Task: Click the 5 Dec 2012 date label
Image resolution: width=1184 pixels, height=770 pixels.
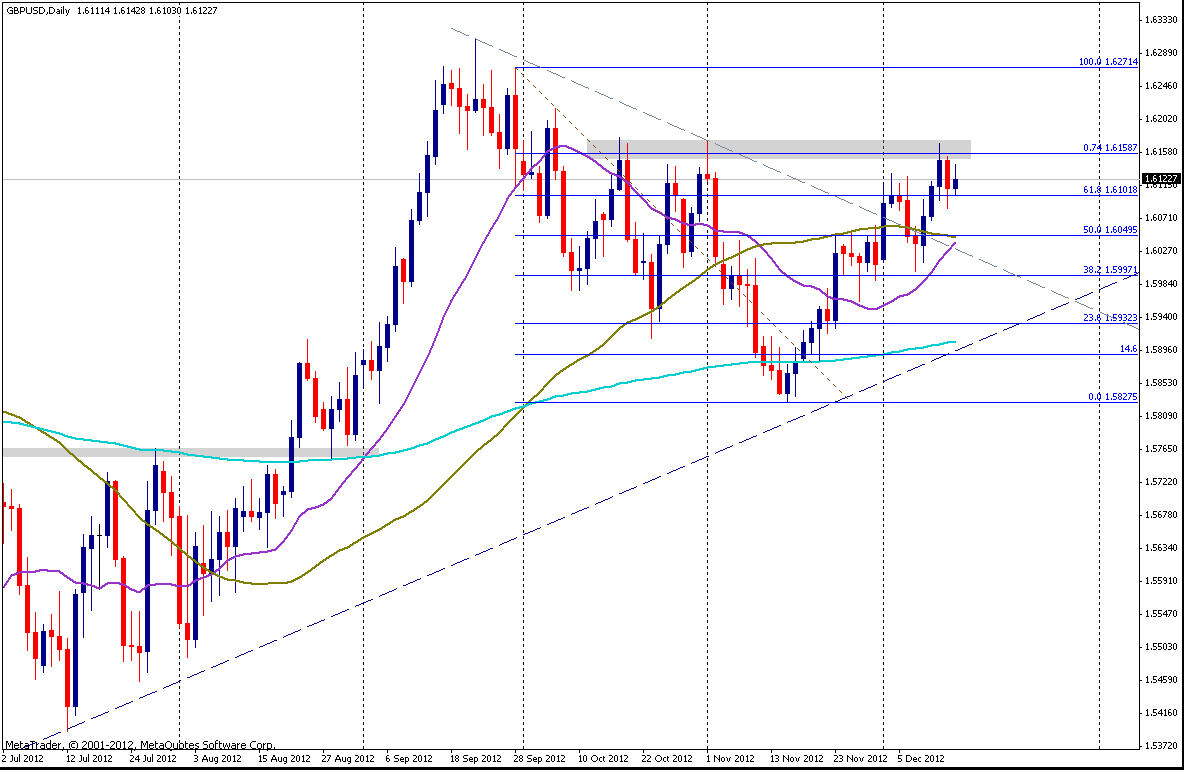Action: click(x=918, y=758)
